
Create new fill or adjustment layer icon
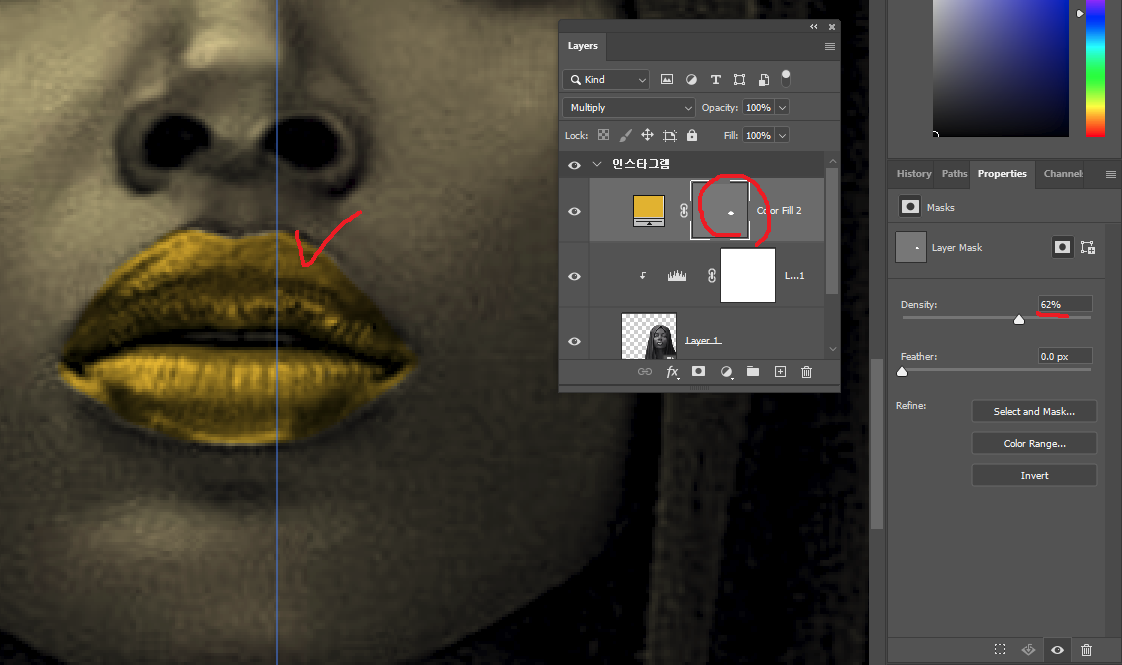click(726, 372)
